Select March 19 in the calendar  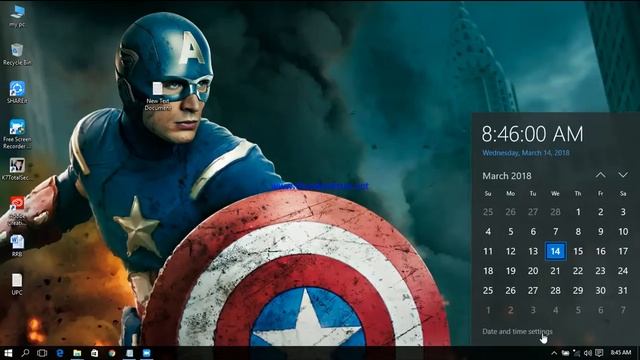point(511,271)
